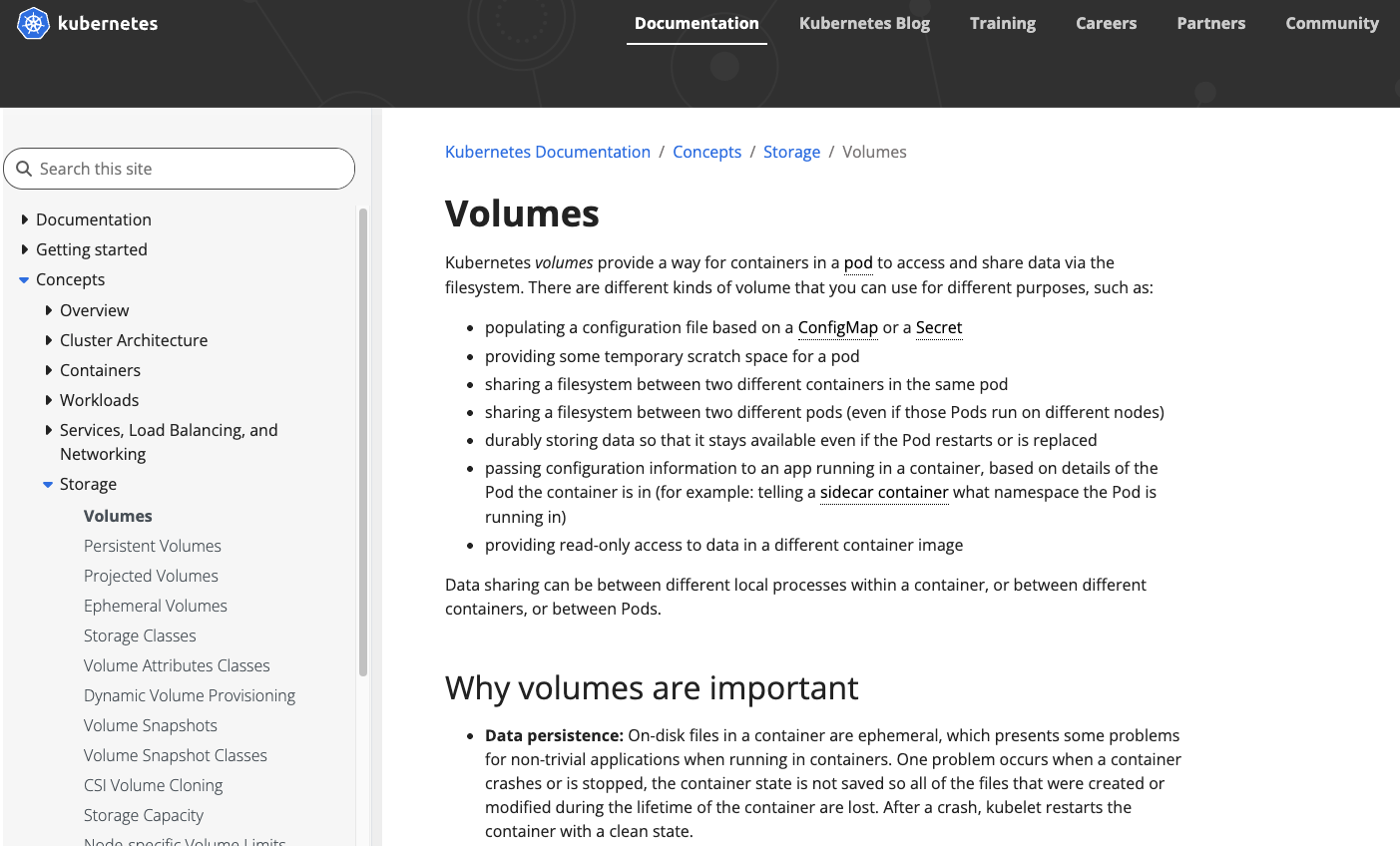Click the Storage label in sidebar tree

(x=88, y=484)
